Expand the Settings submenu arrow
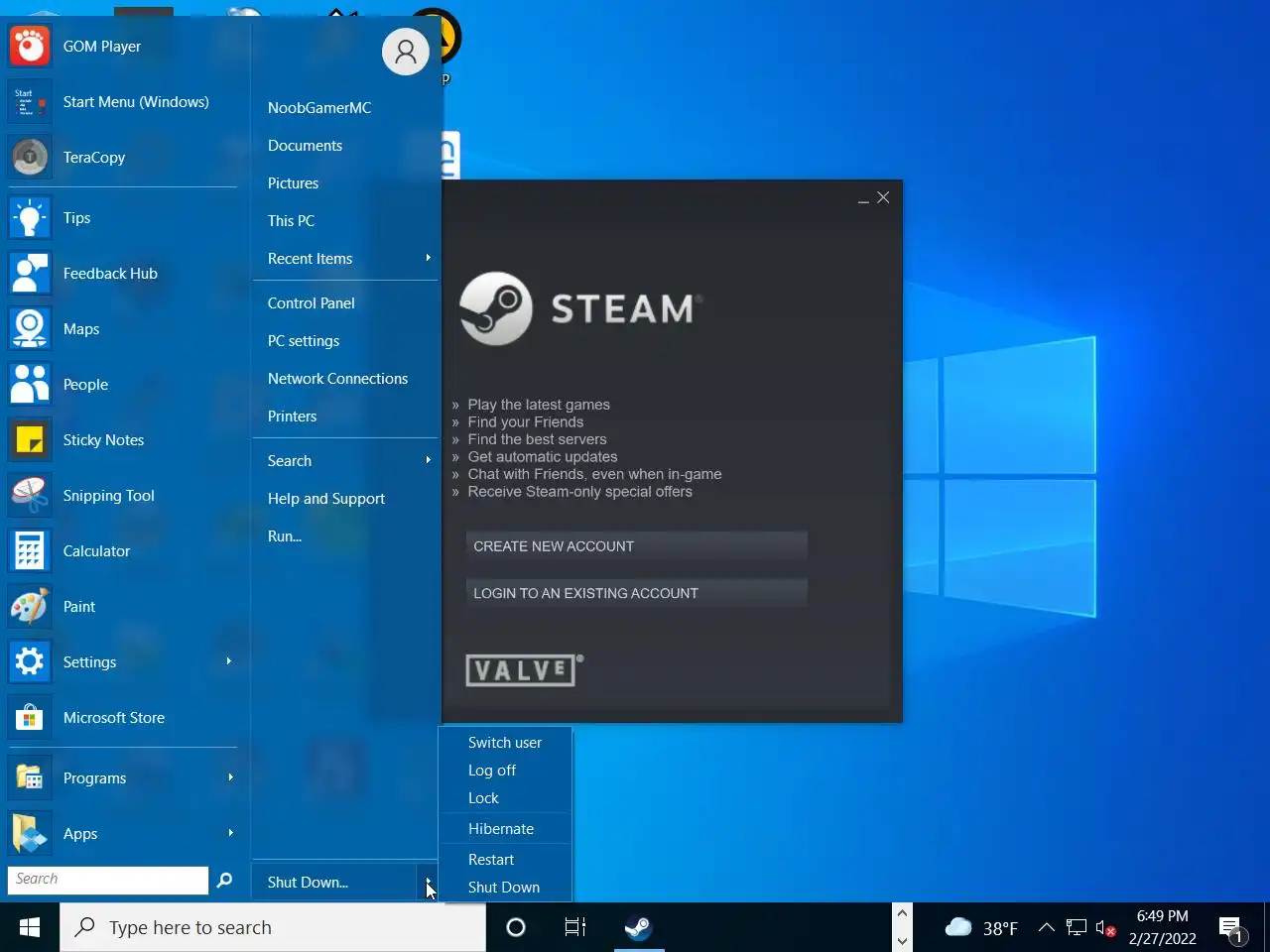 [229, 661]
